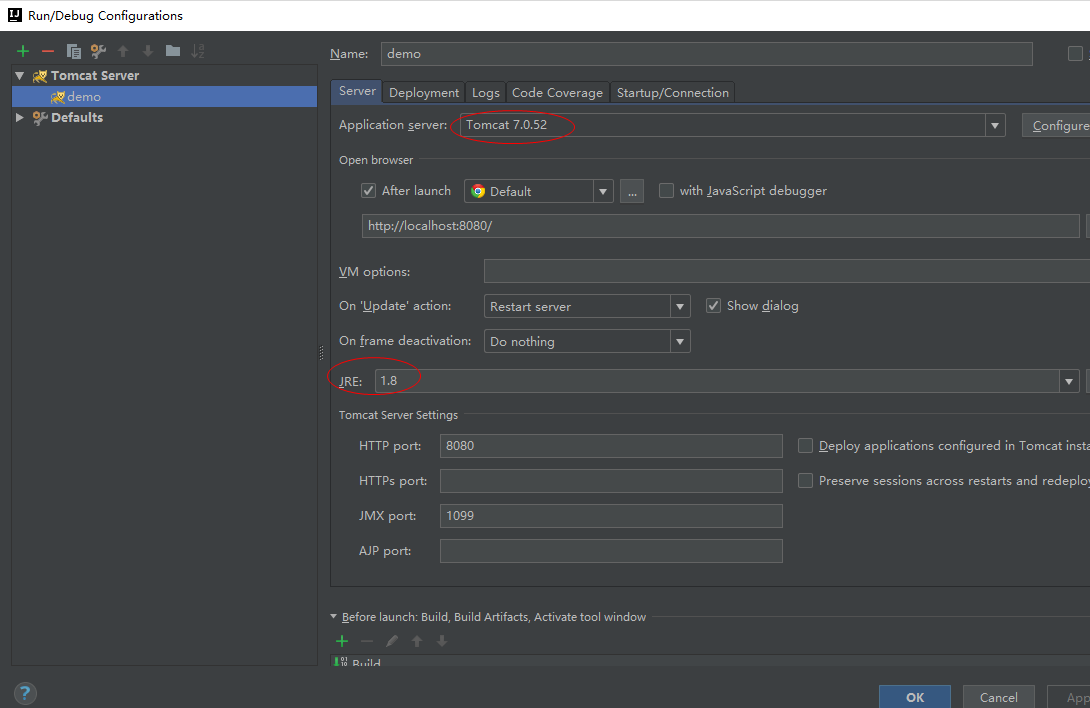Open the Code Coverage tab
Image resolution: width=1090 pixels, height=708 pixels.
558,92
